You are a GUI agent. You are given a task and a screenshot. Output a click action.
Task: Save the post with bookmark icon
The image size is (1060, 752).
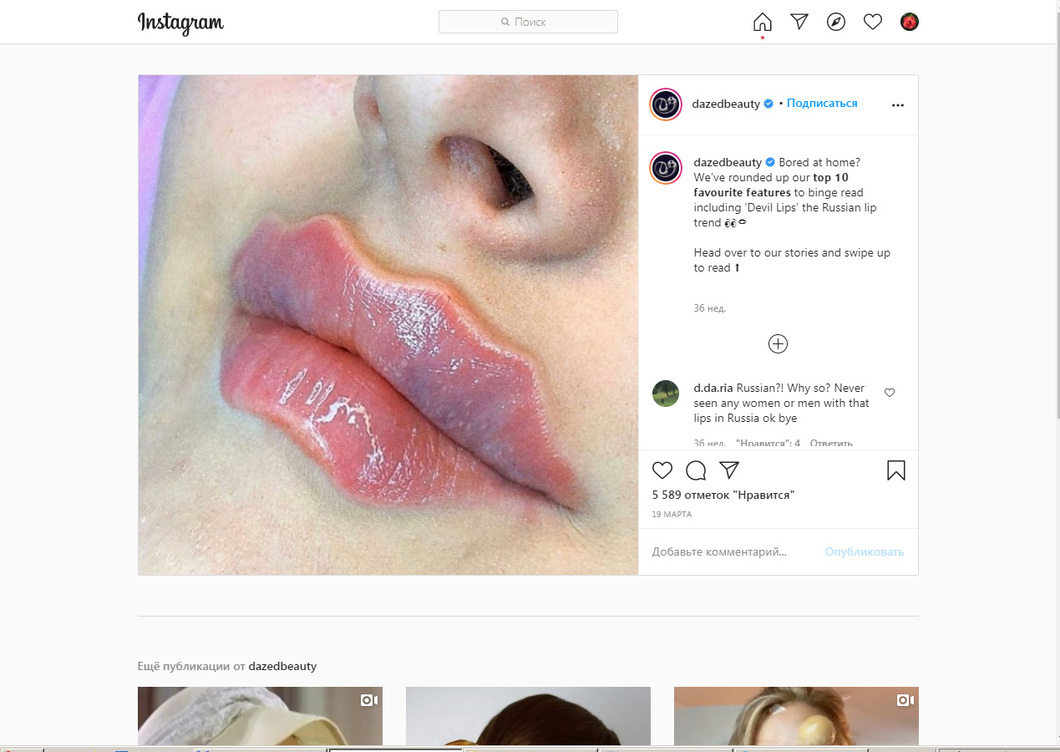pyautogui.click(x=896, y=470)
